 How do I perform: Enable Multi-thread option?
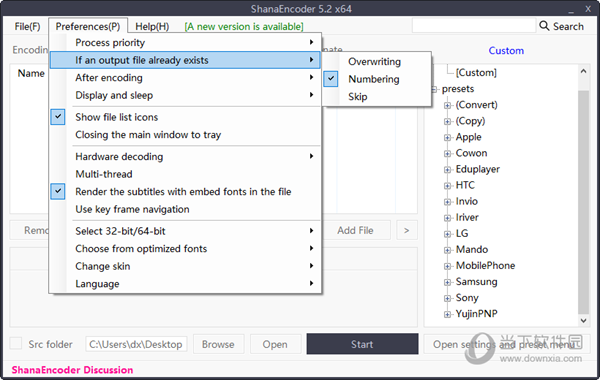(186, 174)
